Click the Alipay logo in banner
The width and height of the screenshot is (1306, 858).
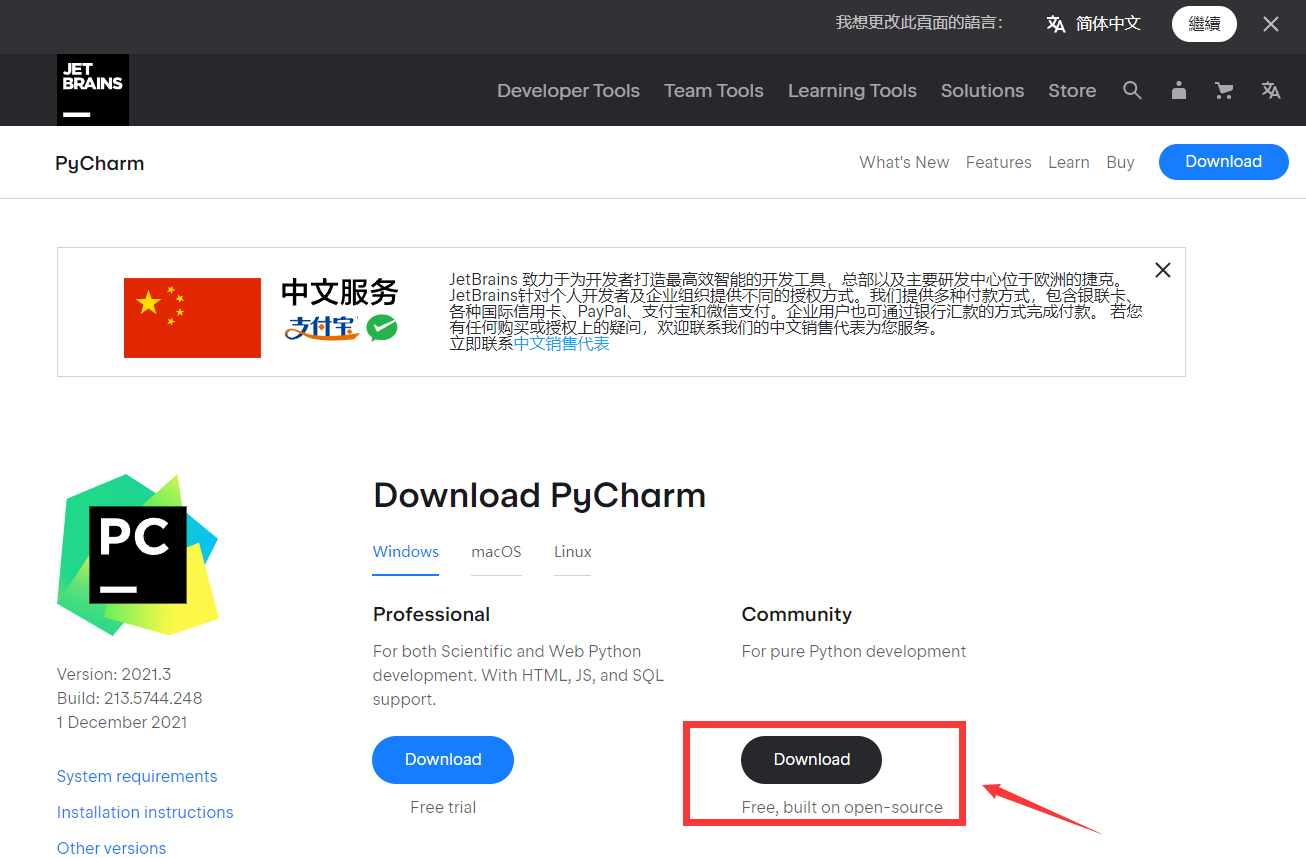tap(322, 328)
